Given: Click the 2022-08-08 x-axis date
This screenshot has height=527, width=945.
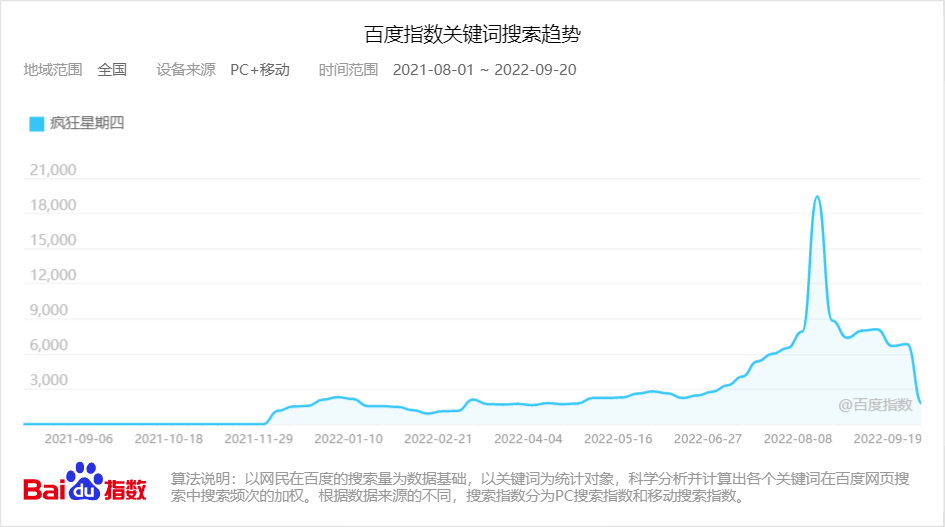Looking at the screenshot, I should 798,439.
